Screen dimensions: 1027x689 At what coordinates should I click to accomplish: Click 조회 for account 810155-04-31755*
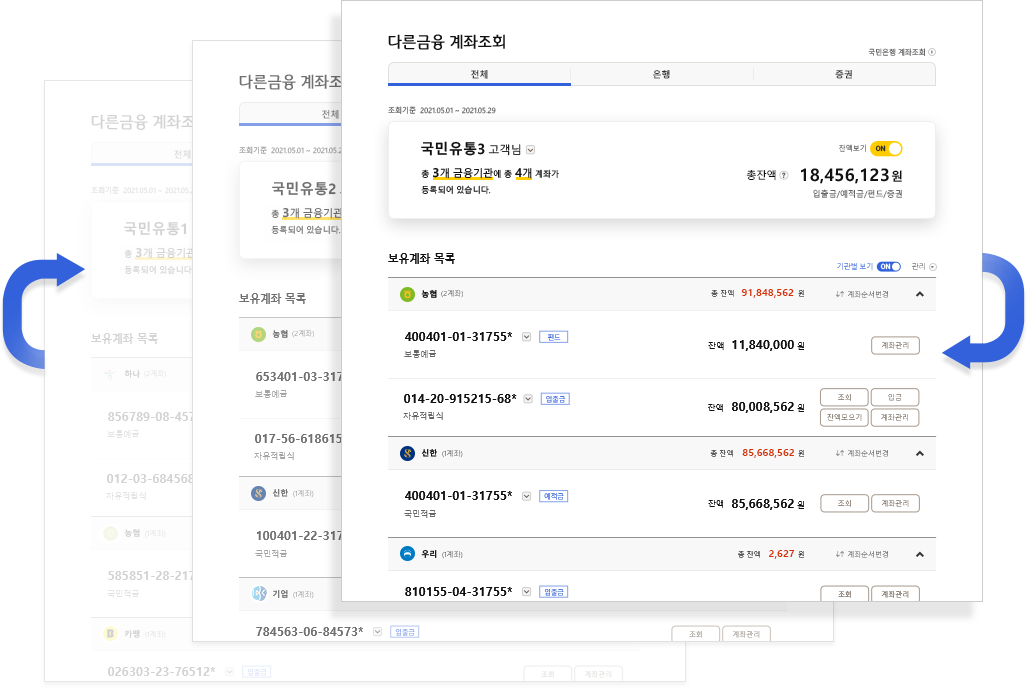point(844,593)
